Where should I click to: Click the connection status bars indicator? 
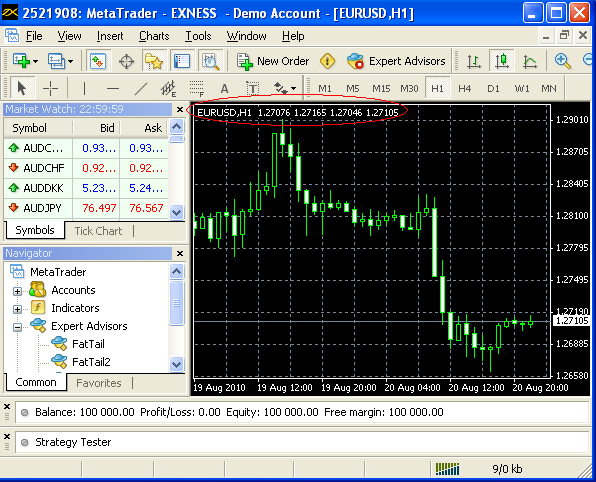coord(447,469)
